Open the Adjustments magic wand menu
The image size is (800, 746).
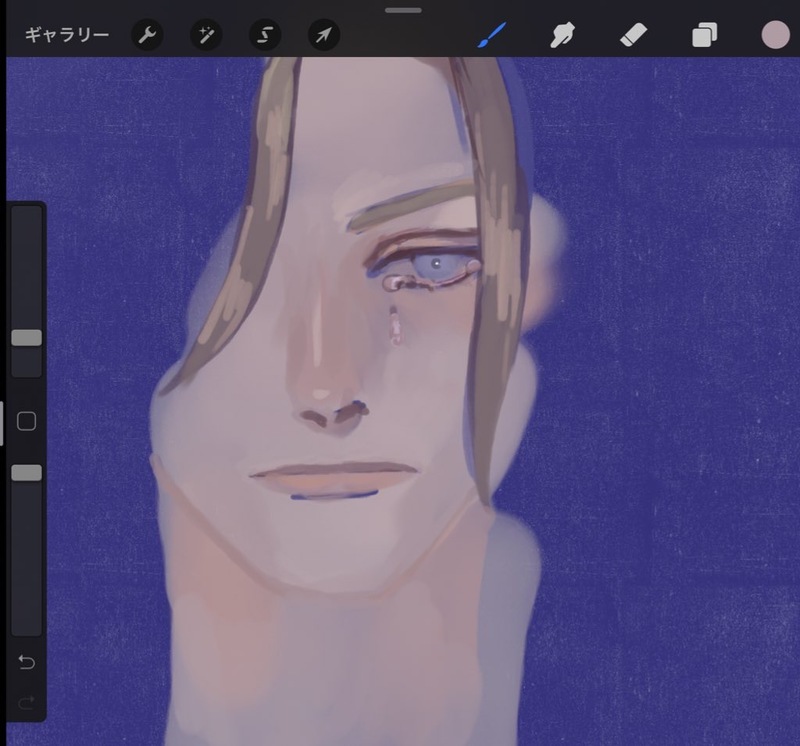click(x=206, y=36)
